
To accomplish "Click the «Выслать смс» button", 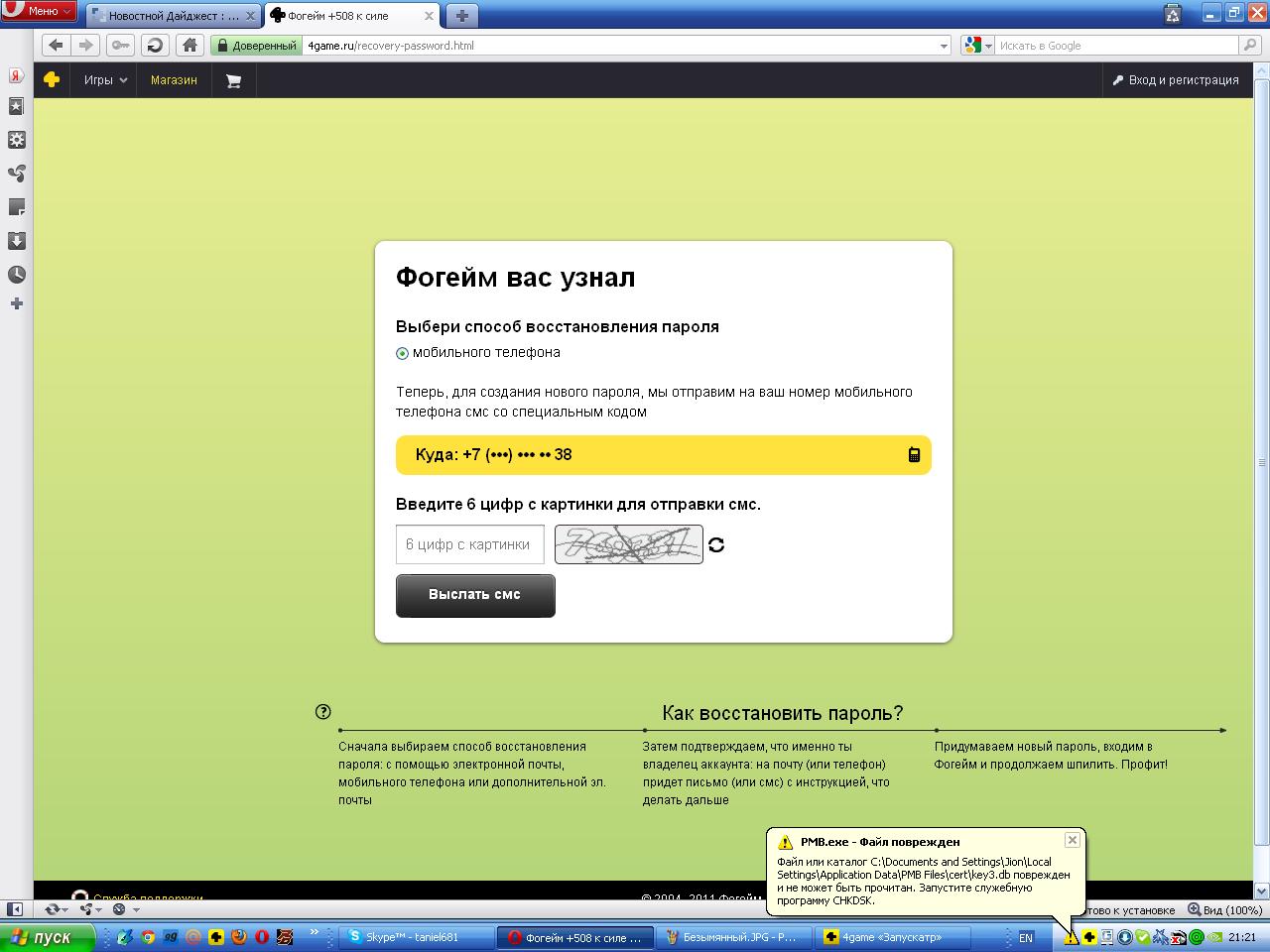I will tap(475, 595).
